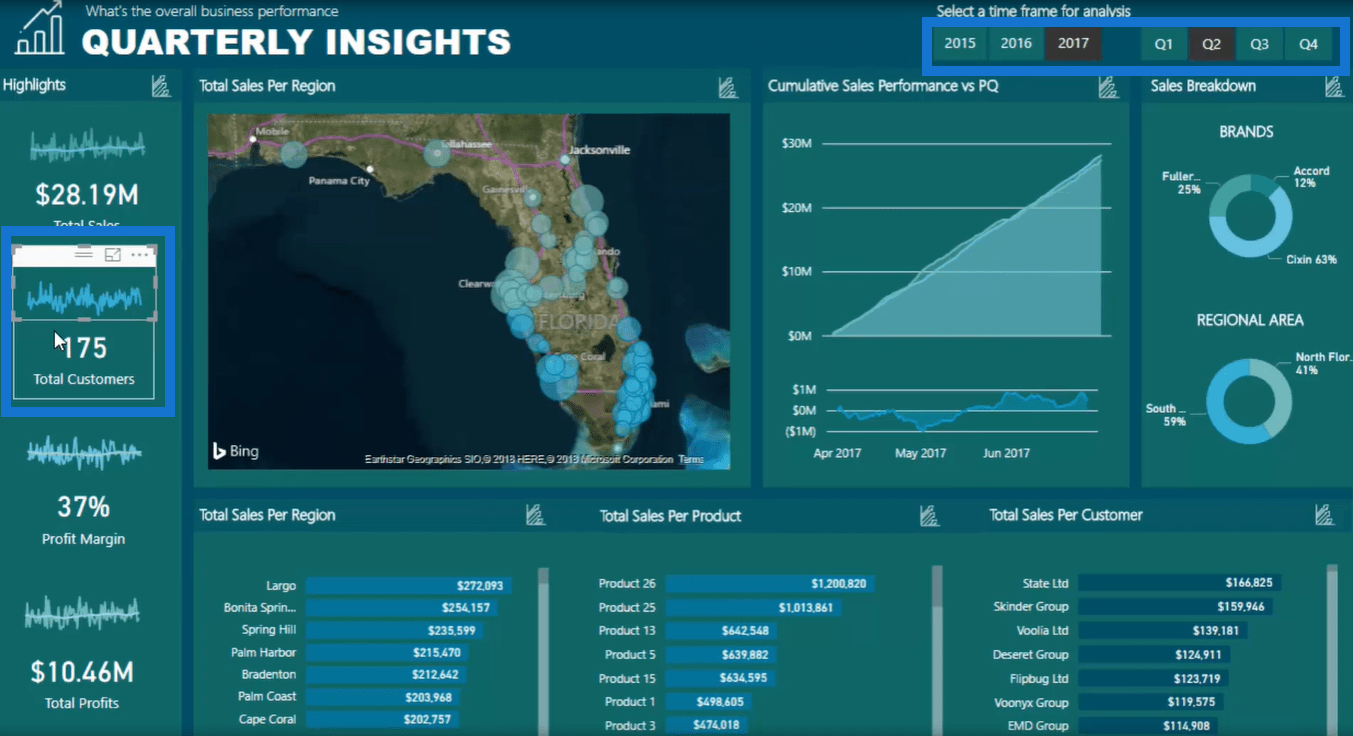Click the Total Customers sparkline chart
Screen dimensions: 1353x736
pos(84,297)
